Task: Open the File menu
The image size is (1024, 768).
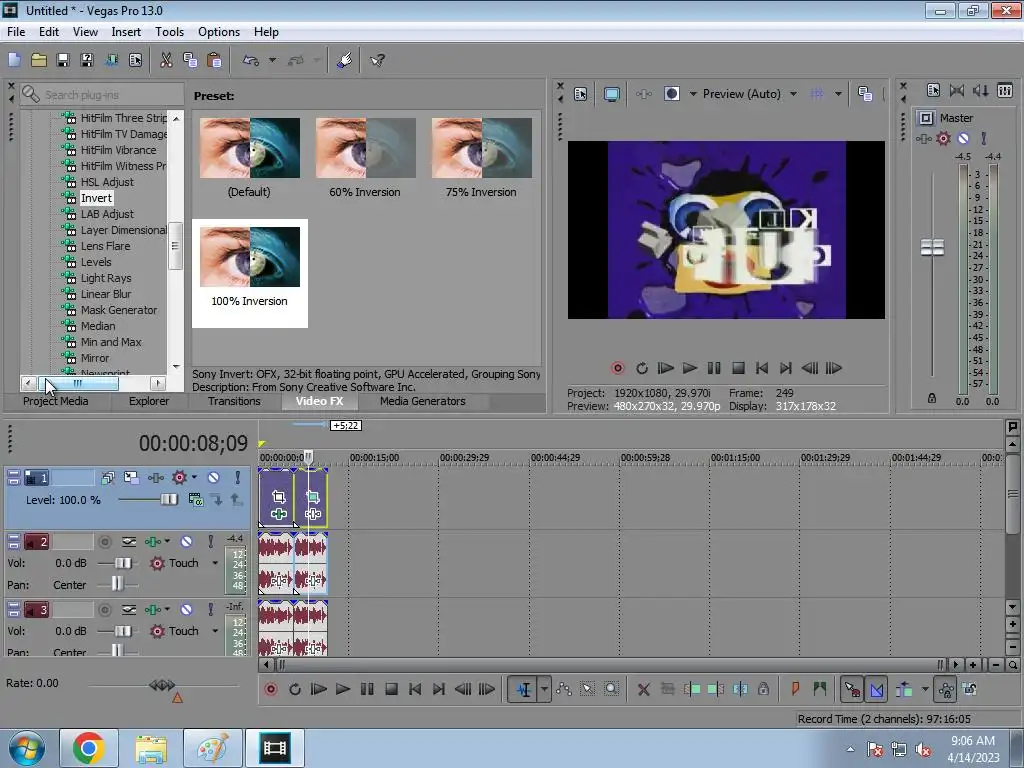Action: pos(16,31)
